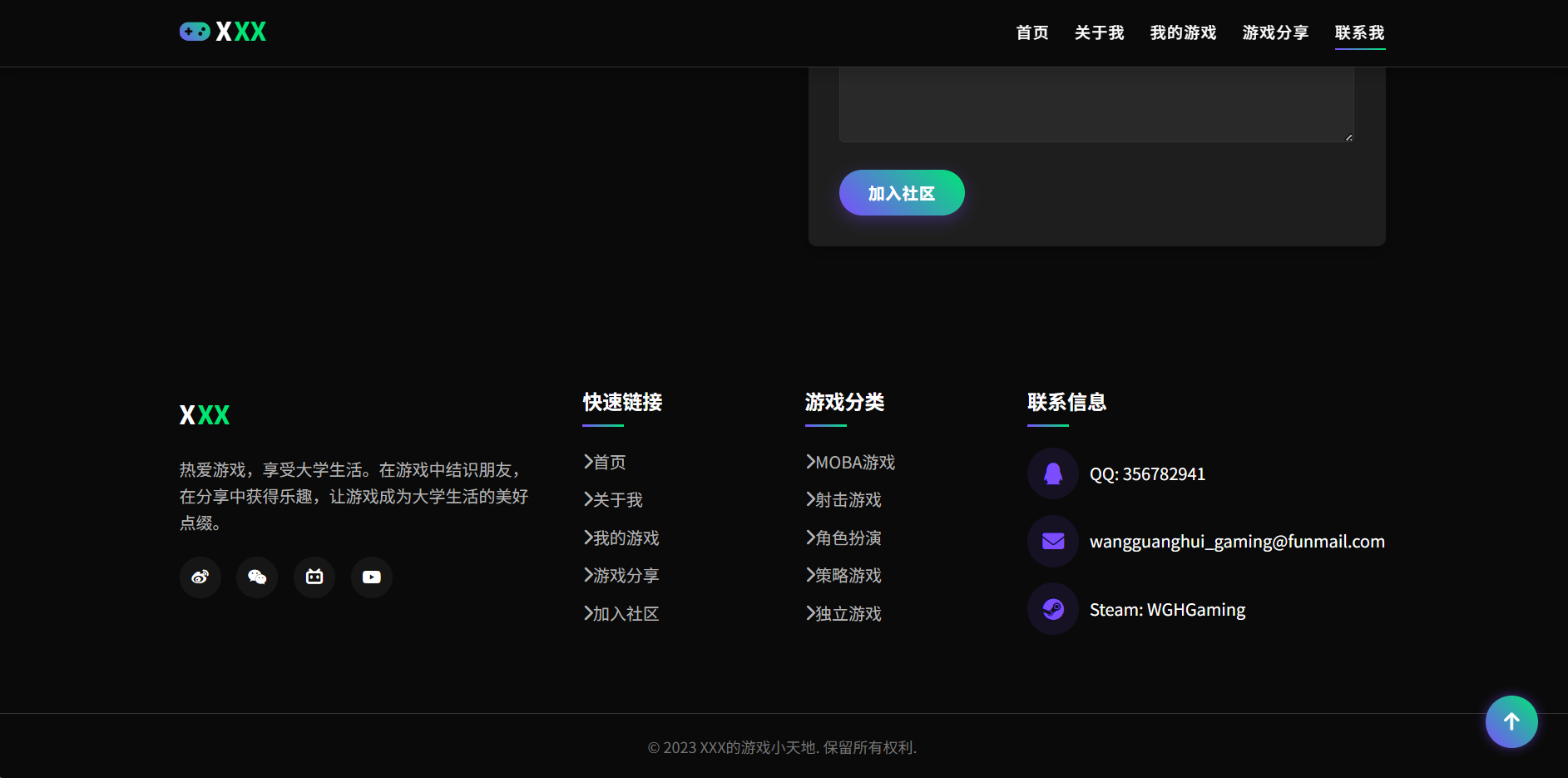Click the gamepad logo in header
This screenshot has width=1568, height=778.
click(195, 32)
